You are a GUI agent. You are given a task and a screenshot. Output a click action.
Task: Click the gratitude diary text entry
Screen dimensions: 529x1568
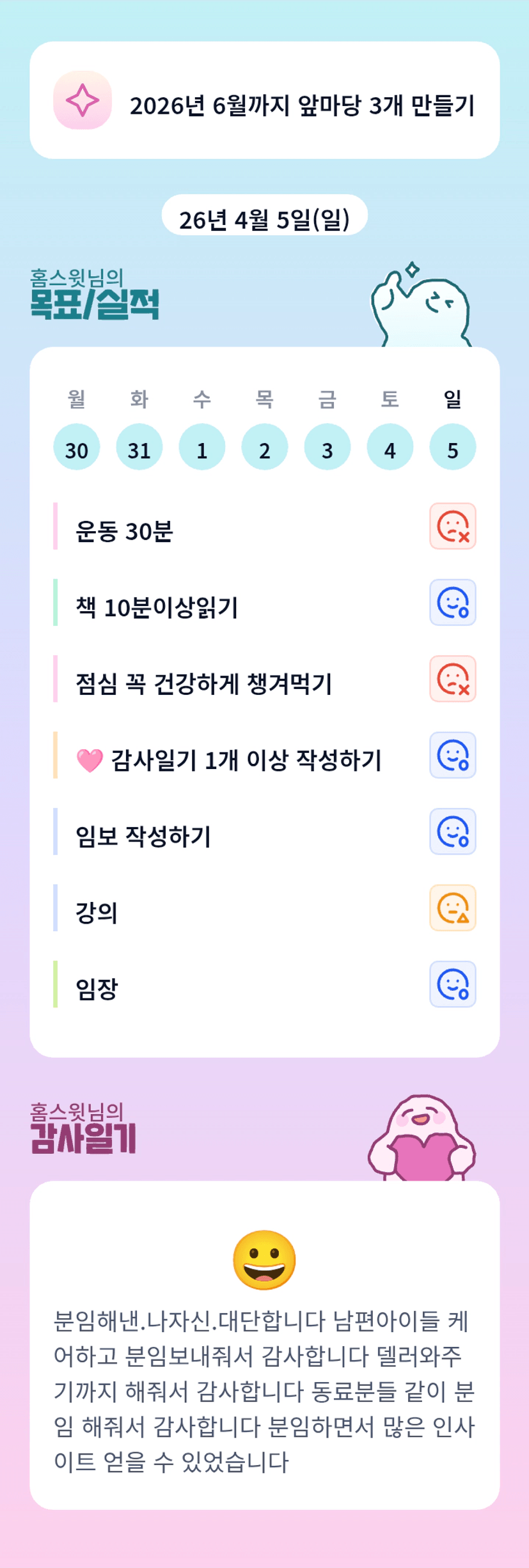point(264,1392)
